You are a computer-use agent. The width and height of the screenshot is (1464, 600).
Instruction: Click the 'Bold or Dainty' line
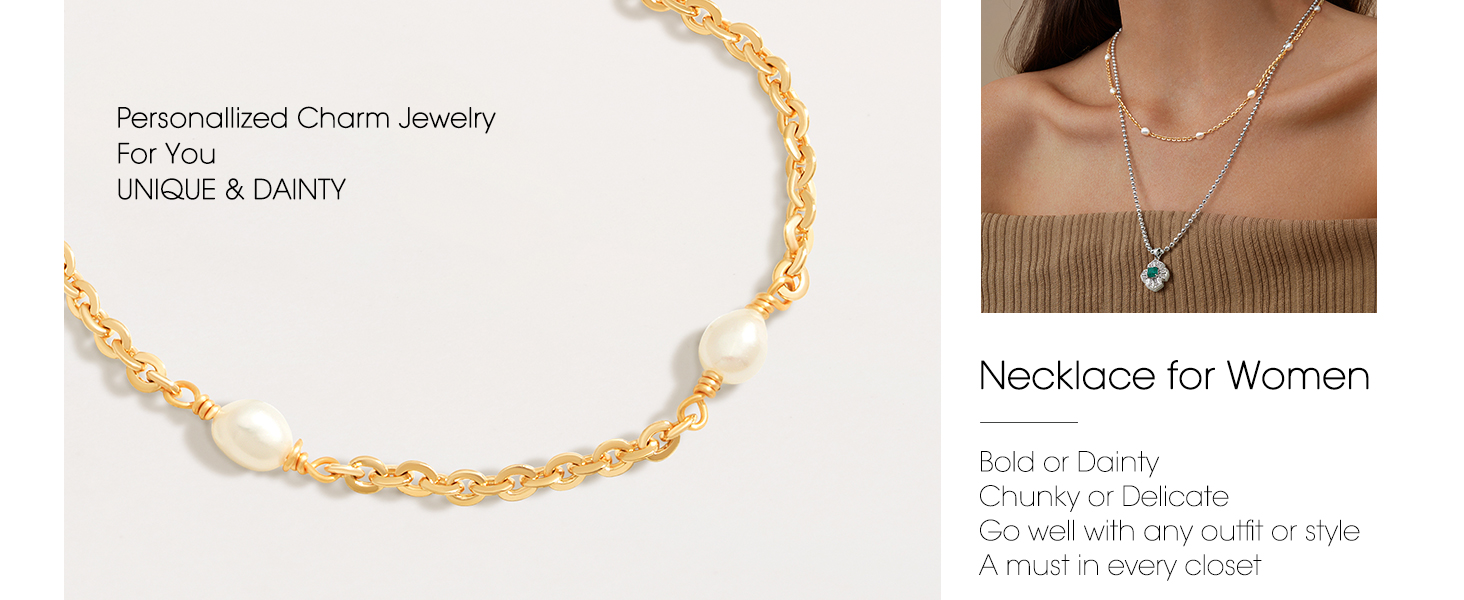[1069, 462]
